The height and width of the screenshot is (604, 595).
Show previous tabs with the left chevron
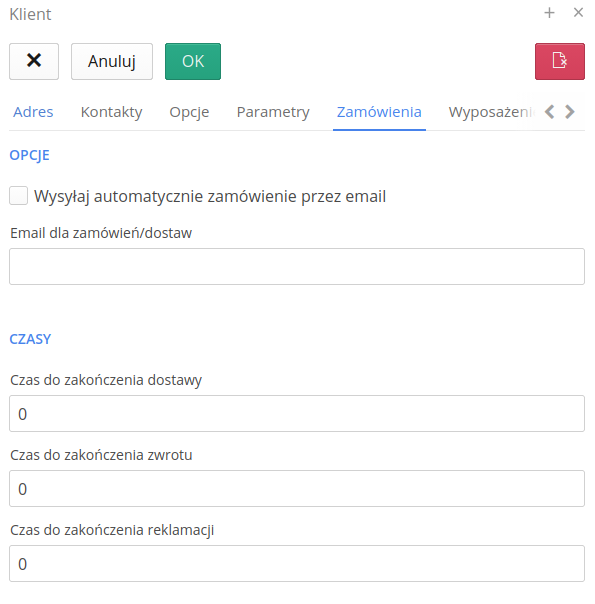click(550, 112)
